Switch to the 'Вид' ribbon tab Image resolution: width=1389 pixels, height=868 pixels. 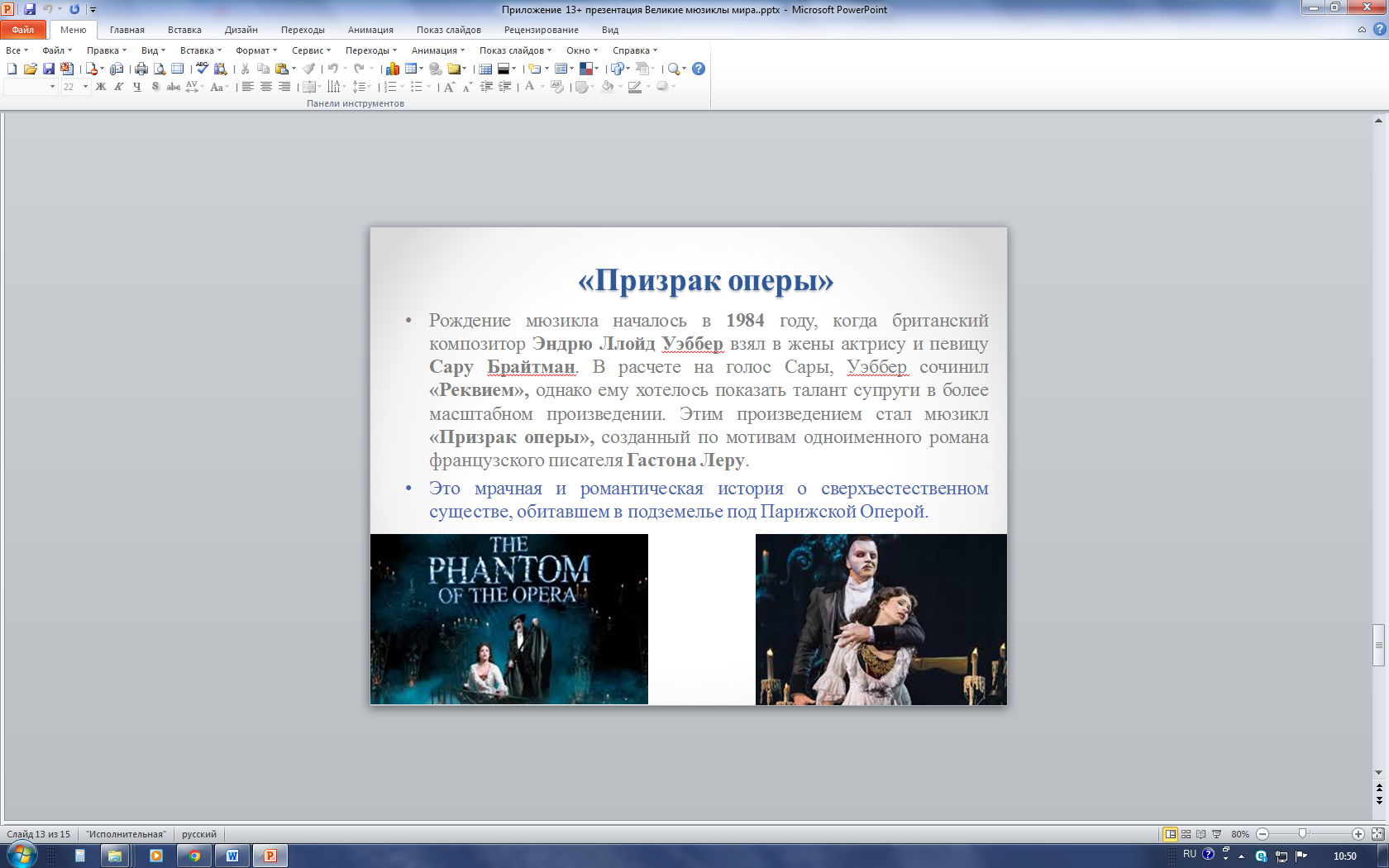(610, 30)
